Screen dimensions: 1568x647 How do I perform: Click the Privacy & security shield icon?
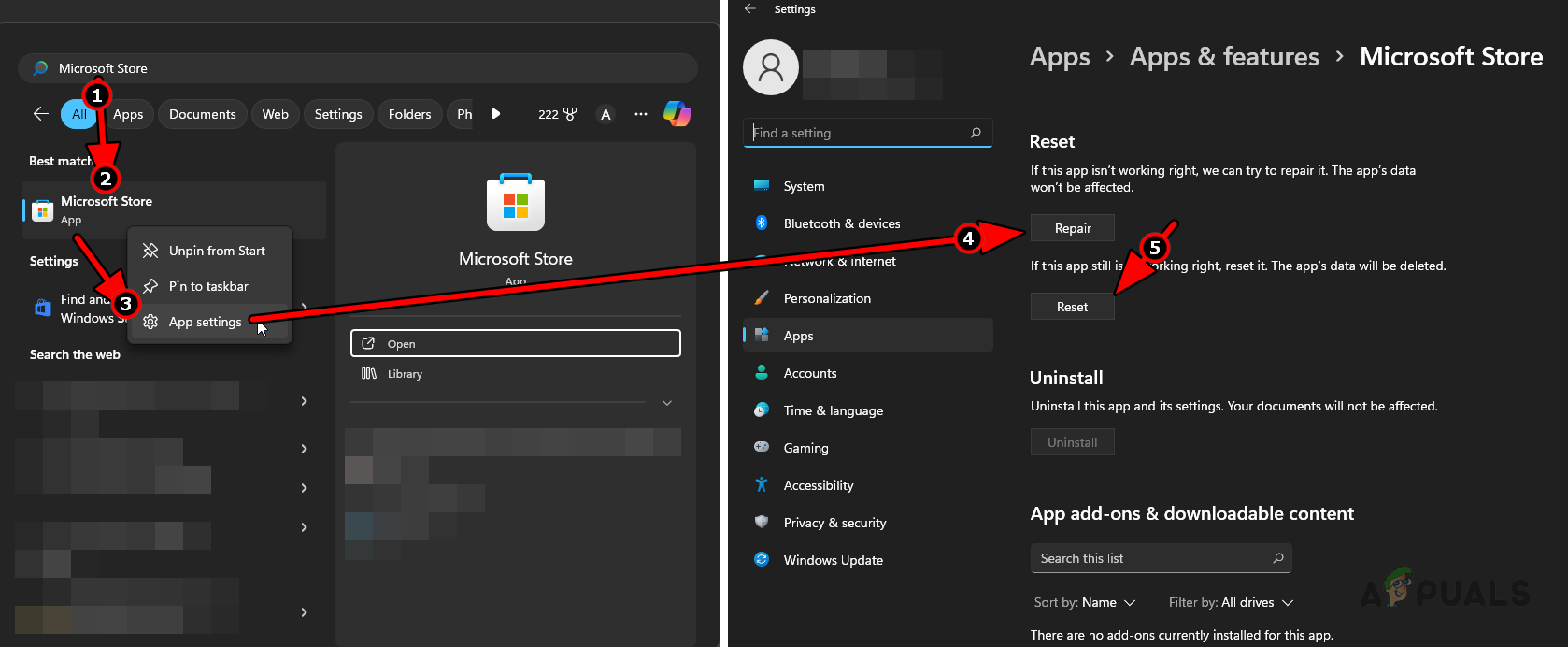pos(762,522)
